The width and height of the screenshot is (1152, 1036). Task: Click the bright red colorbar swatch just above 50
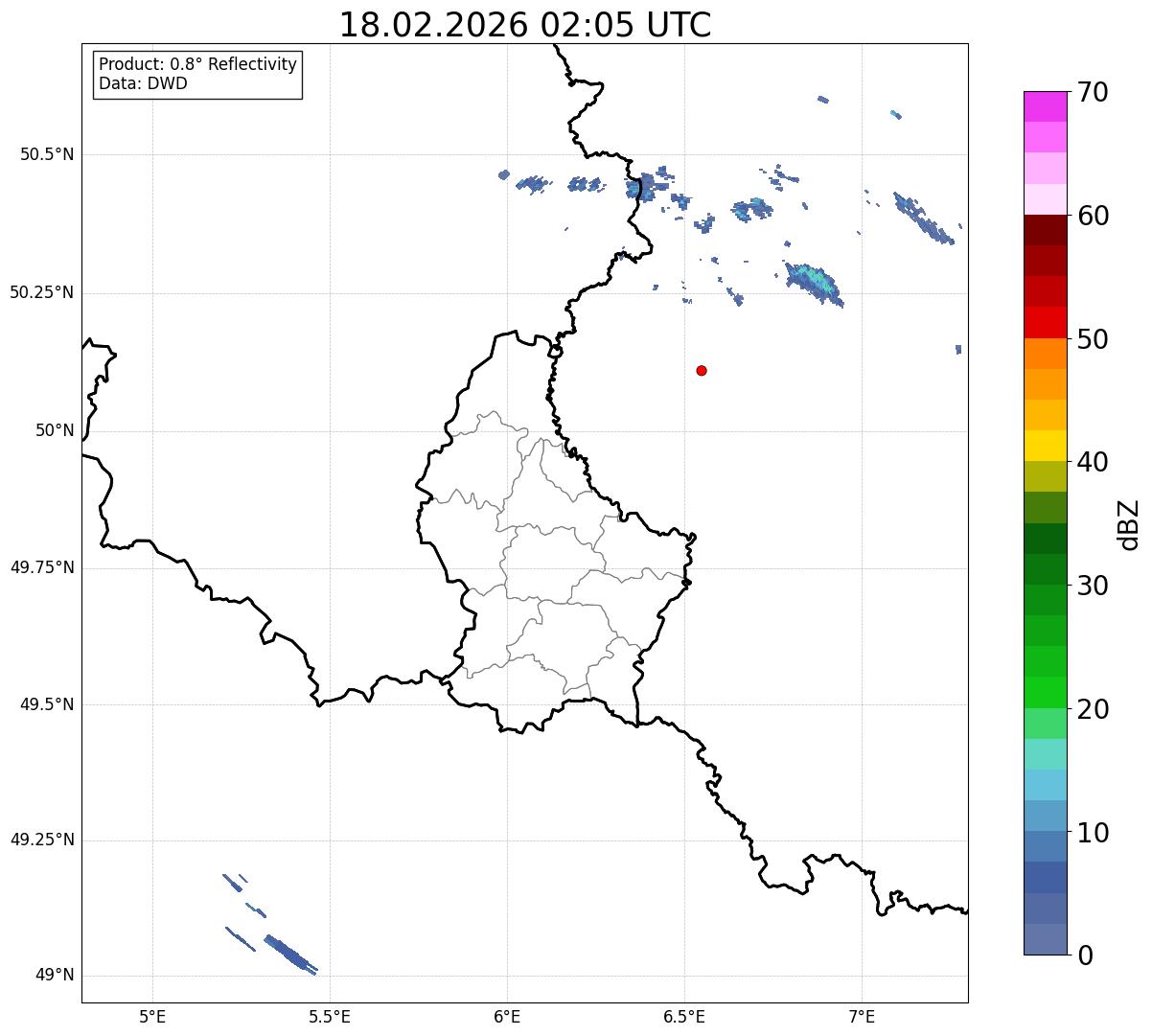1045,323
